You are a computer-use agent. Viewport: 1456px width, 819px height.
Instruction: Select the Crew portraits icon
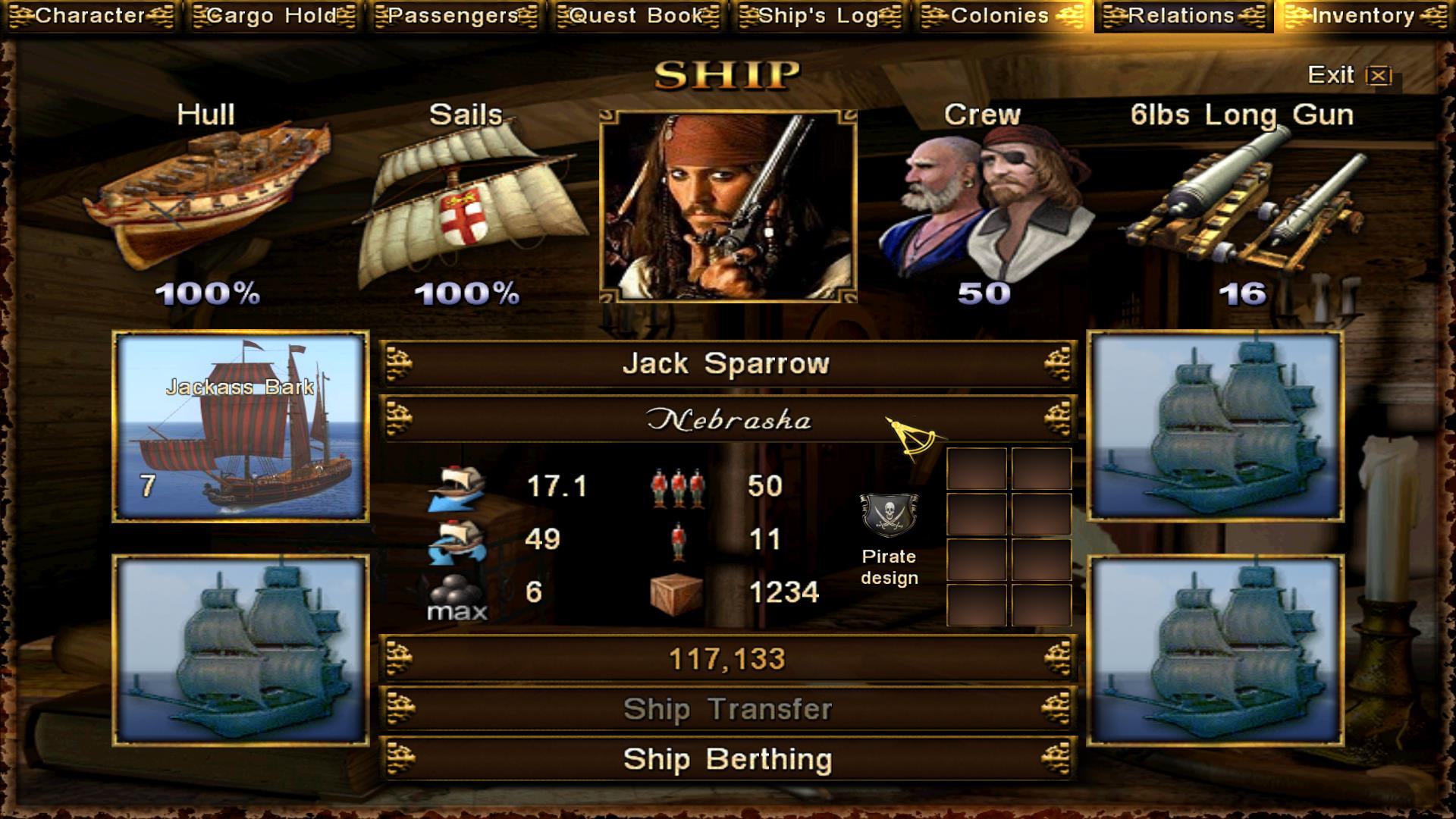tap(984, 201)
